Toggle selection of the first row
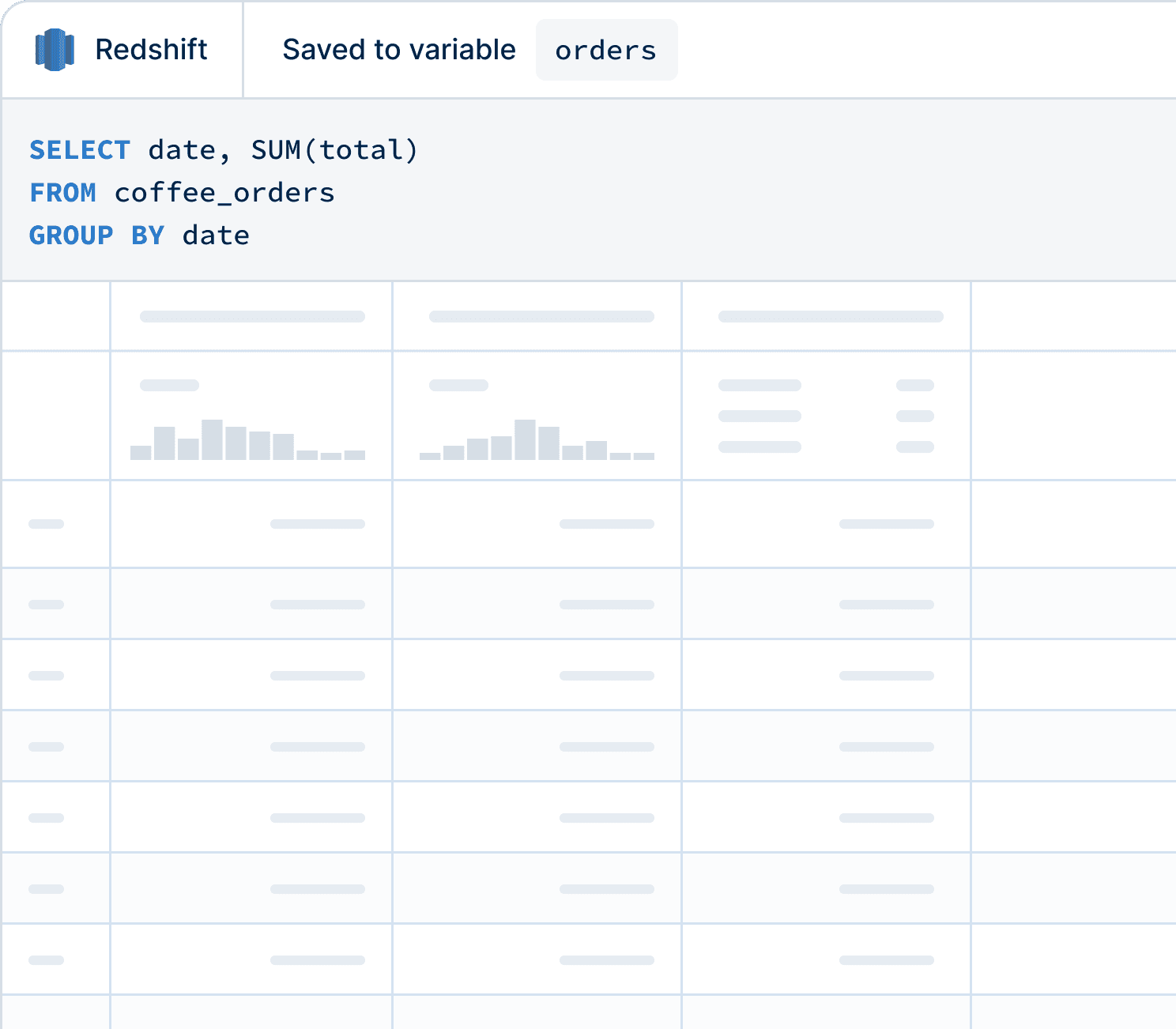This screenshot has height=1029, width=1176. (47, 523)
